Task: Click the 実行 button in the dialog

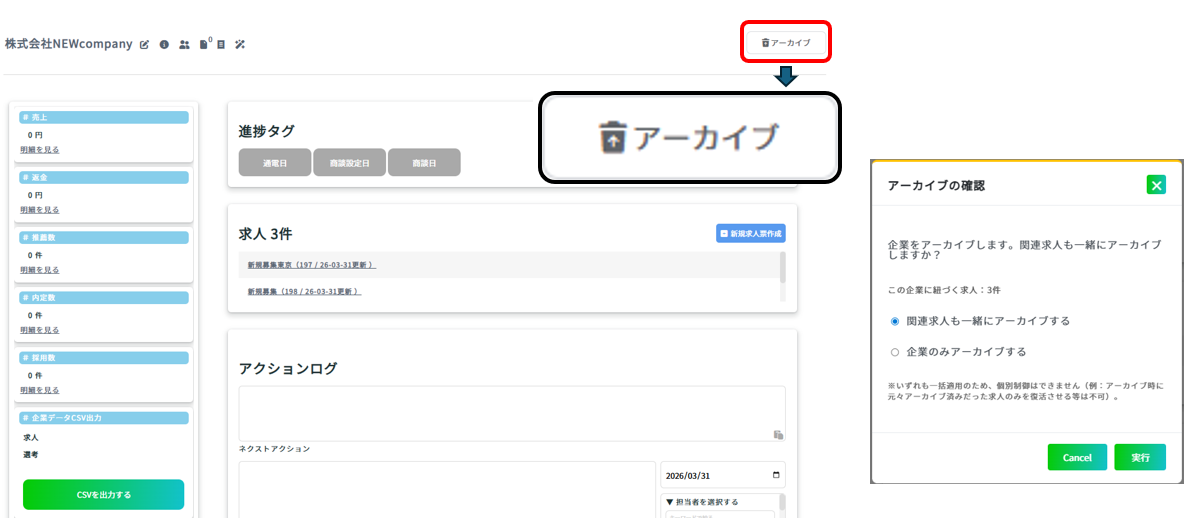Action: [1140, 457]
